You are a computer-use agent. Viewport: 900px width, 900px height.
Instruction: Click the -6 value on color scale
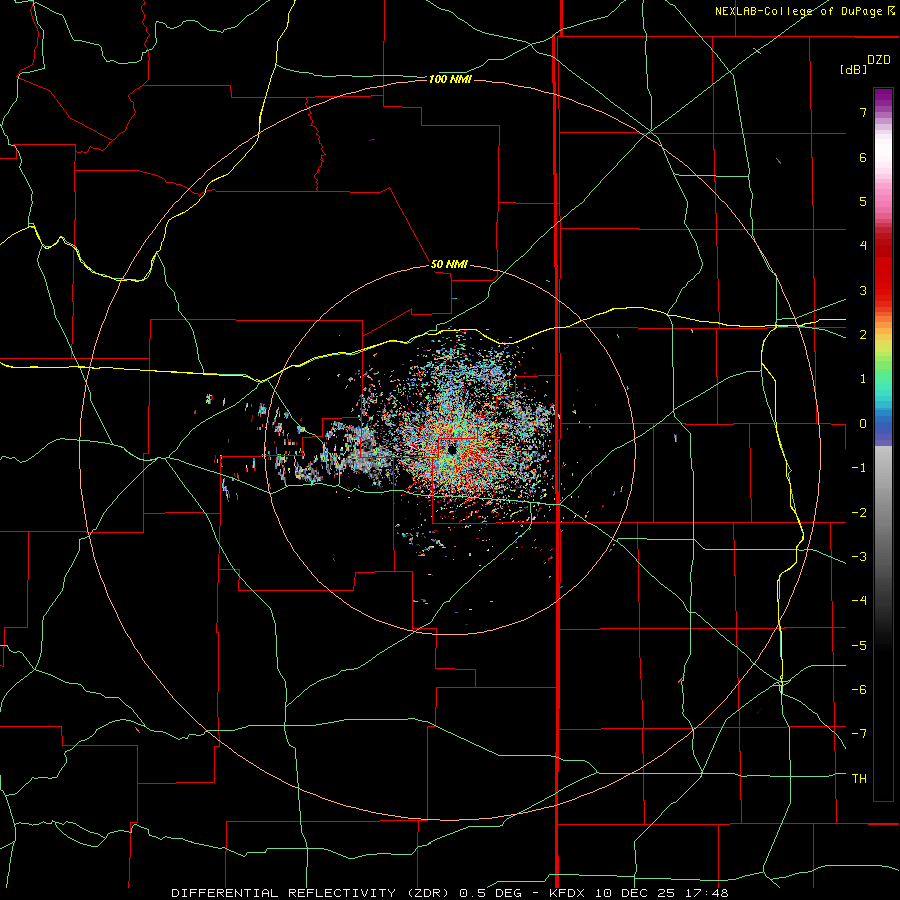(859, 690)
